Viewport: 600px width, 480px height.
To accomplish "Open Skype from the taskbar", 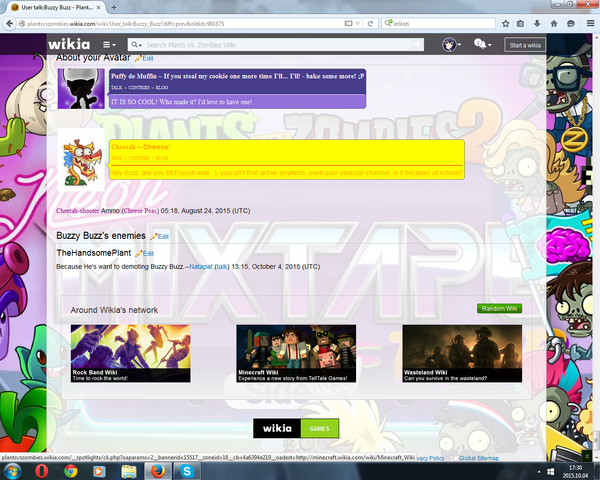I will [x=187, y=471].
